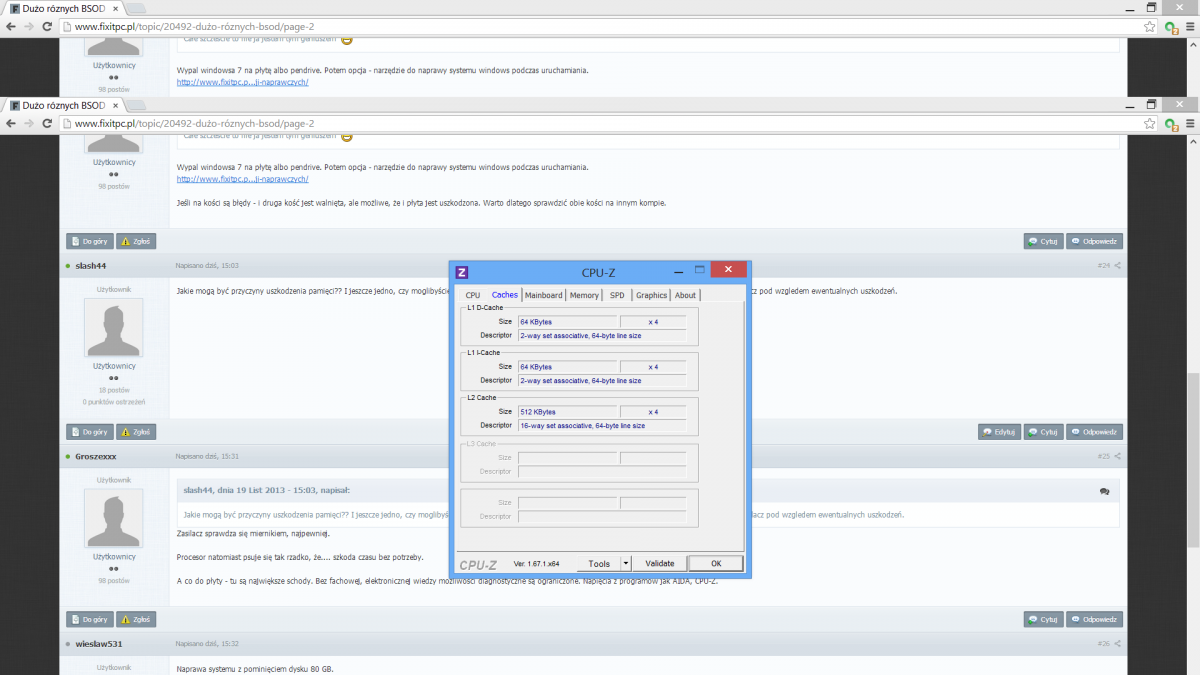Click the green extension icon in the front browser window

(x=1171, y=124)
